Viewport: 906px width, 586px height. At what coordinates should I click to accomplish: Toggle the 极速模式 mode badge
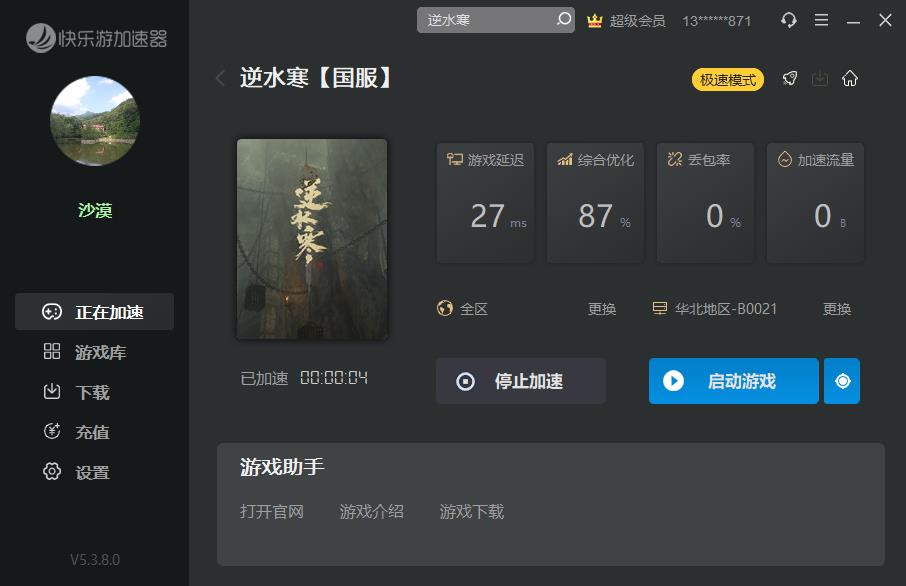point(727,80)
